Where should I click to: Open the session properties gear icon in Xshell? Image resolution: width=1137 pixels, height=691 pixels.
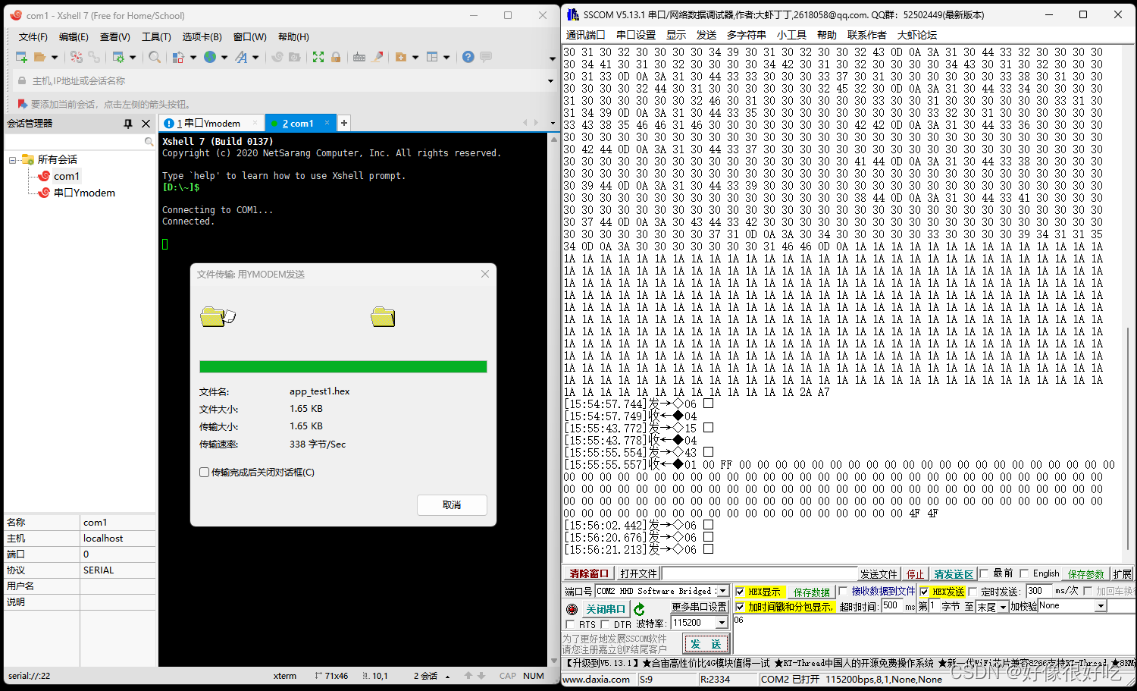pos(118,57)
